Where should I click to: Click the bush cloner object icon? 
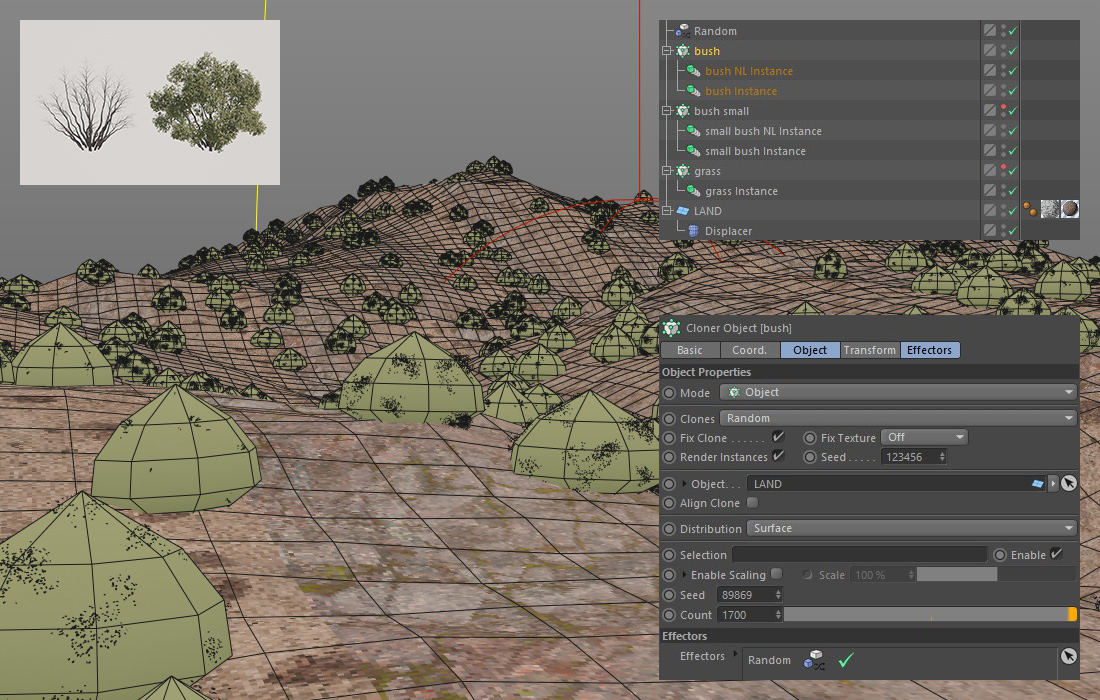(683, 51)
